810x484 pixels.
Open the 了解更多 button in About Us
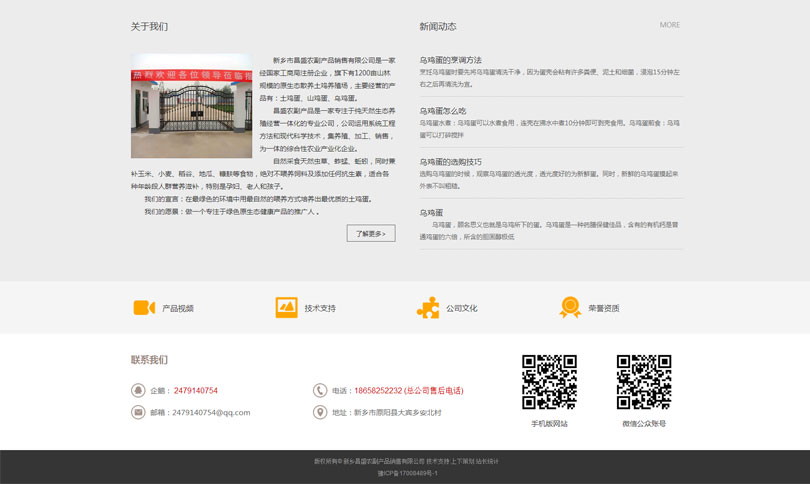click(x=371, y=233)
